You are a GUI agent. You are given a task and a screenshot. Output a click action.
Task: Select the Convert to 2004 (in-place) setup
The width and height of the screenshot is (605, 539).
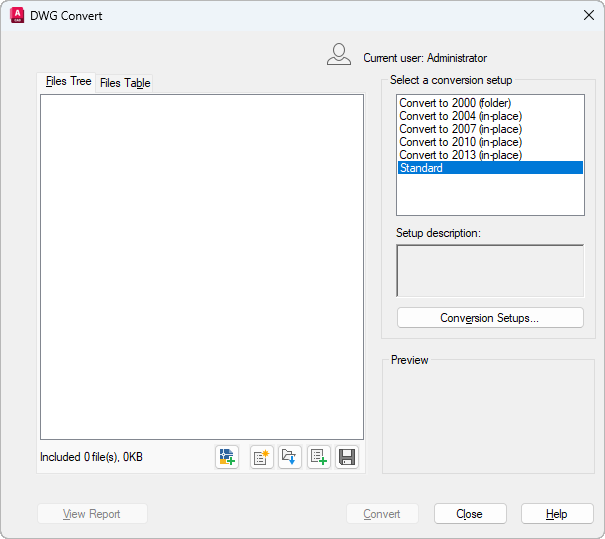pyautogui.click(x=460, y=116)
